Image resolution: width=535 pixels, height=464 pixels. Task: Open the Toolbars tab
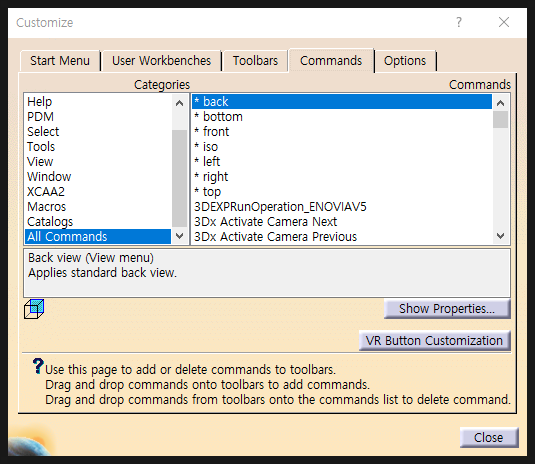coord(256,61)
